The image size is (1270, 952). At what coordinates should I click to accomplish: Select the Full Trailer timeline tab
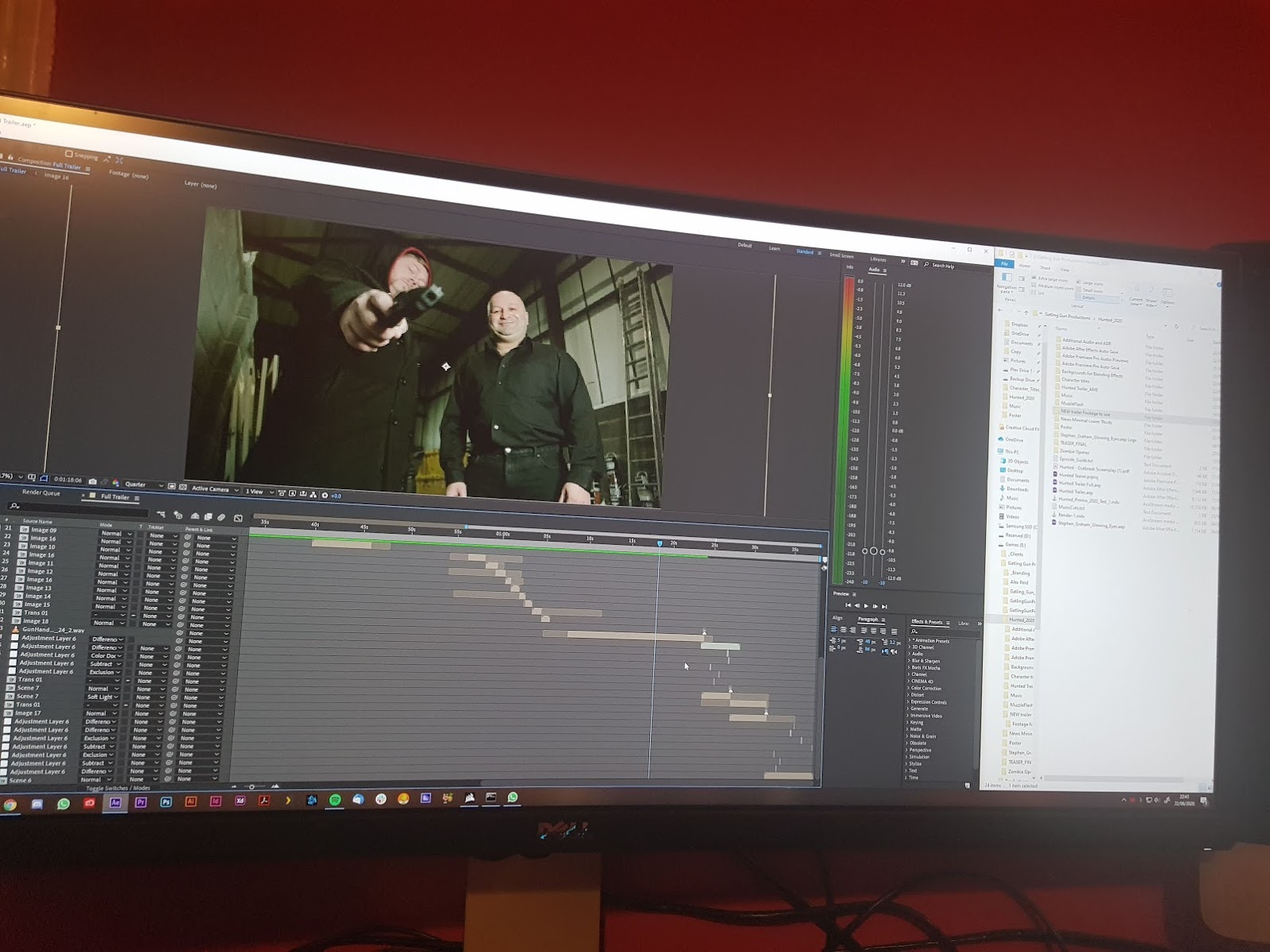(x=115, y=497)
